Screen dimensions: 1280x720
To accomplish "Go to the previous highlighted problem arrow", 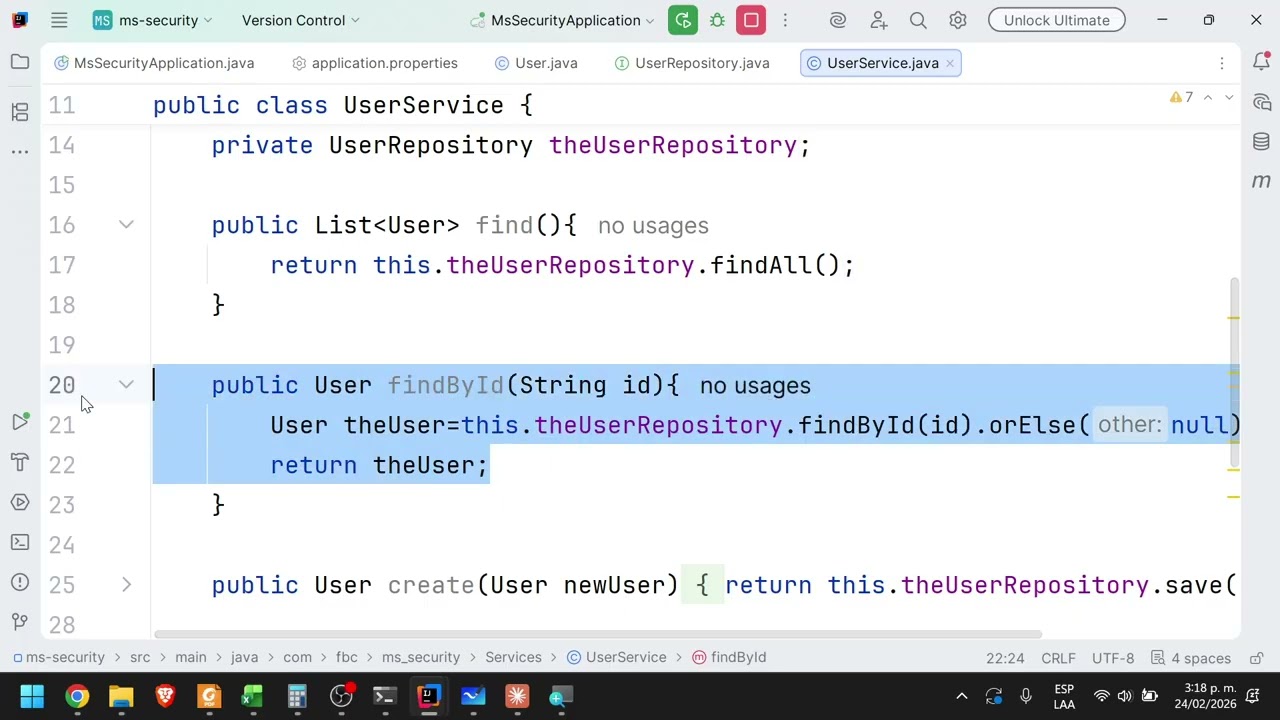I will coord(1208,97).
